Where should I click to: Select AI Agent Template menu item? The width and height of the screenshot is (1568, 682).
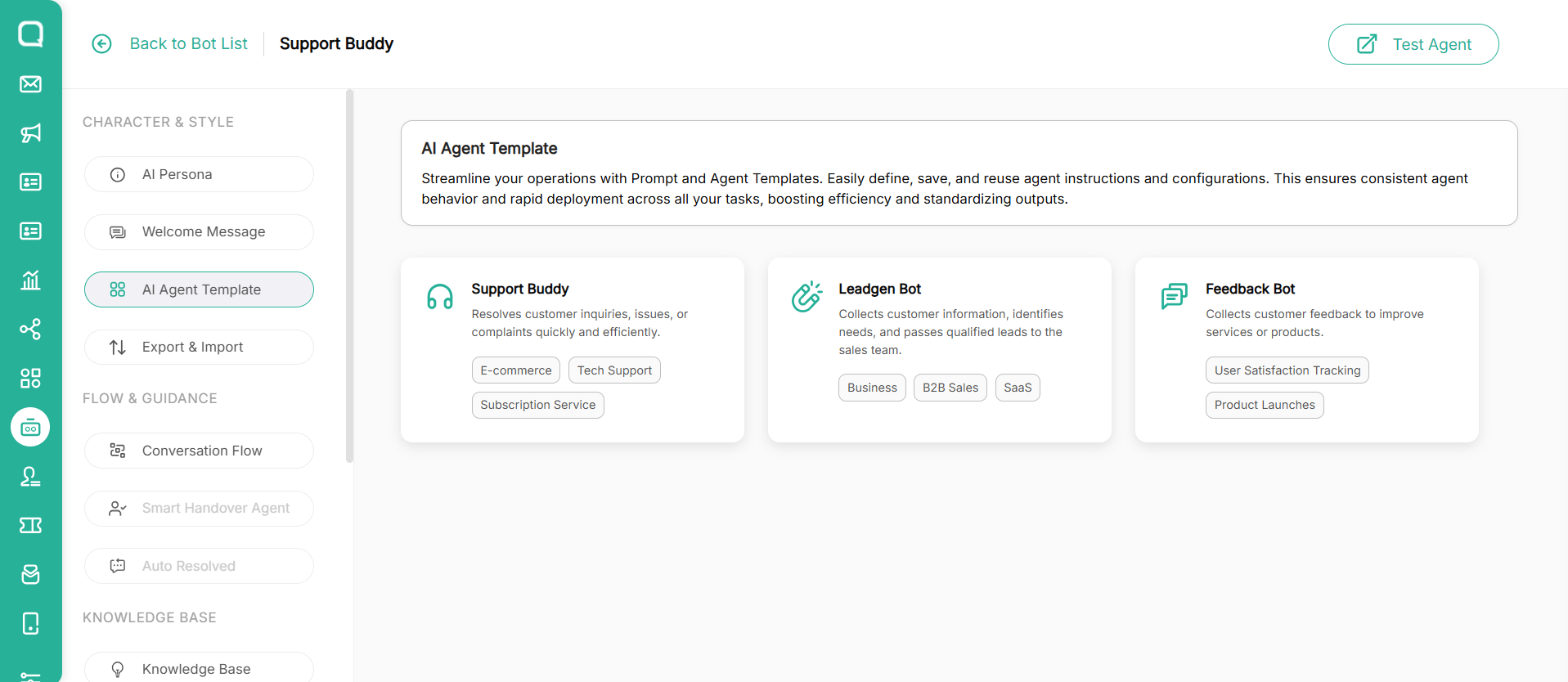click(x=199, y=289)
